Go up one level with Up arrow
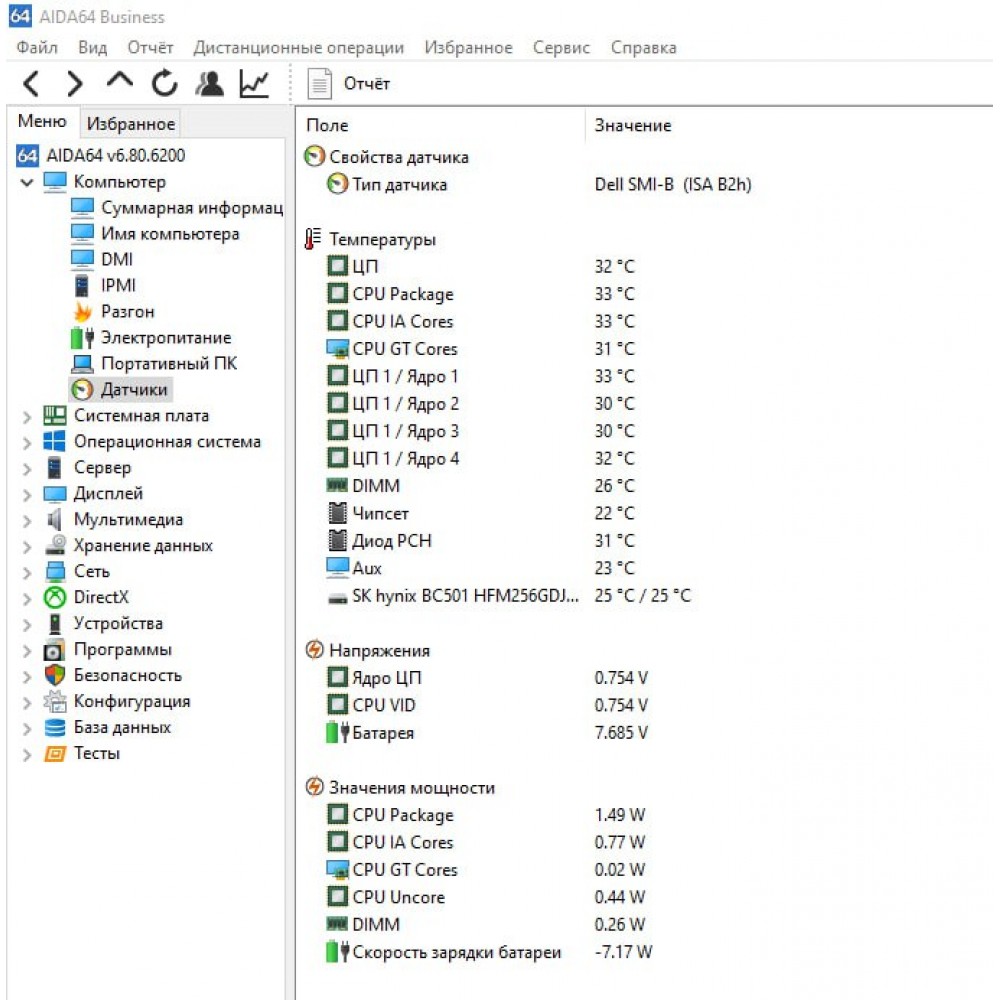The height and width of the screenshot is (1000, 1000). pyautogui.click(x=120, y=81)
